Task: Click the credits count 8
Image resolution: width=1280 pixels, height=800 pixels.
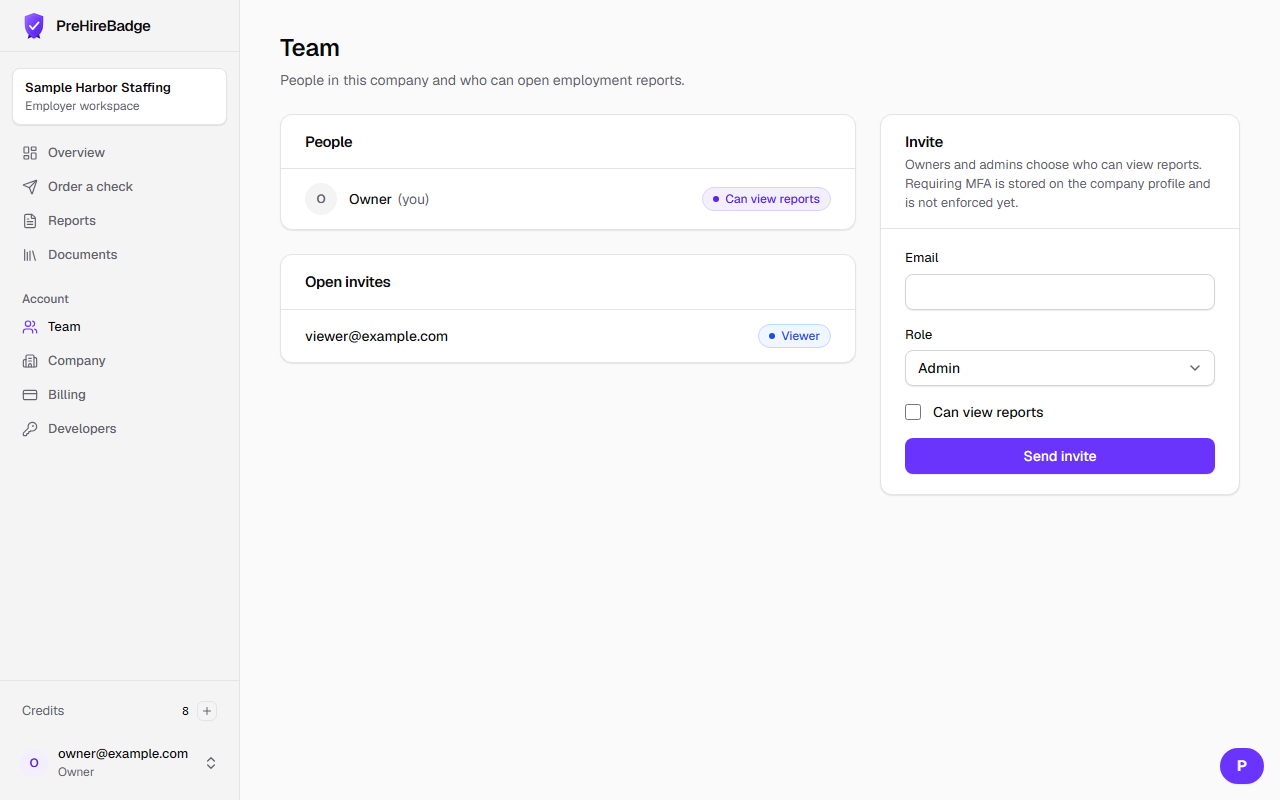Action: point(185,711)
